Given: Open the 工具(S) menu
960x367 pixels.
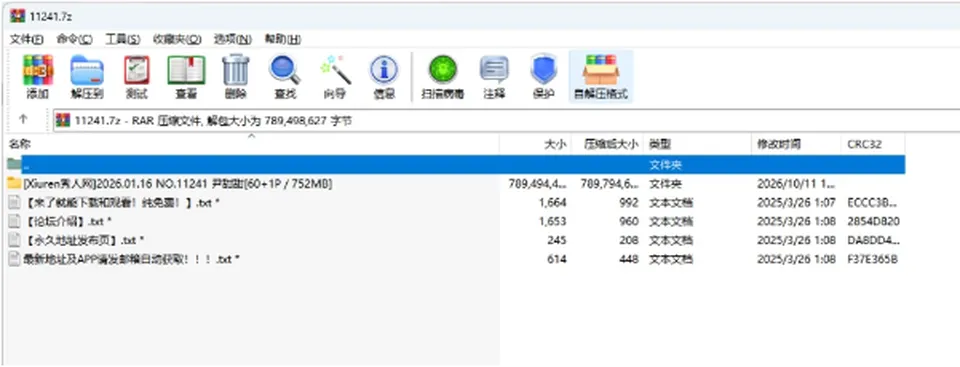Looking at the screenshot, I should pyautogui.click(x=122, y=39).
